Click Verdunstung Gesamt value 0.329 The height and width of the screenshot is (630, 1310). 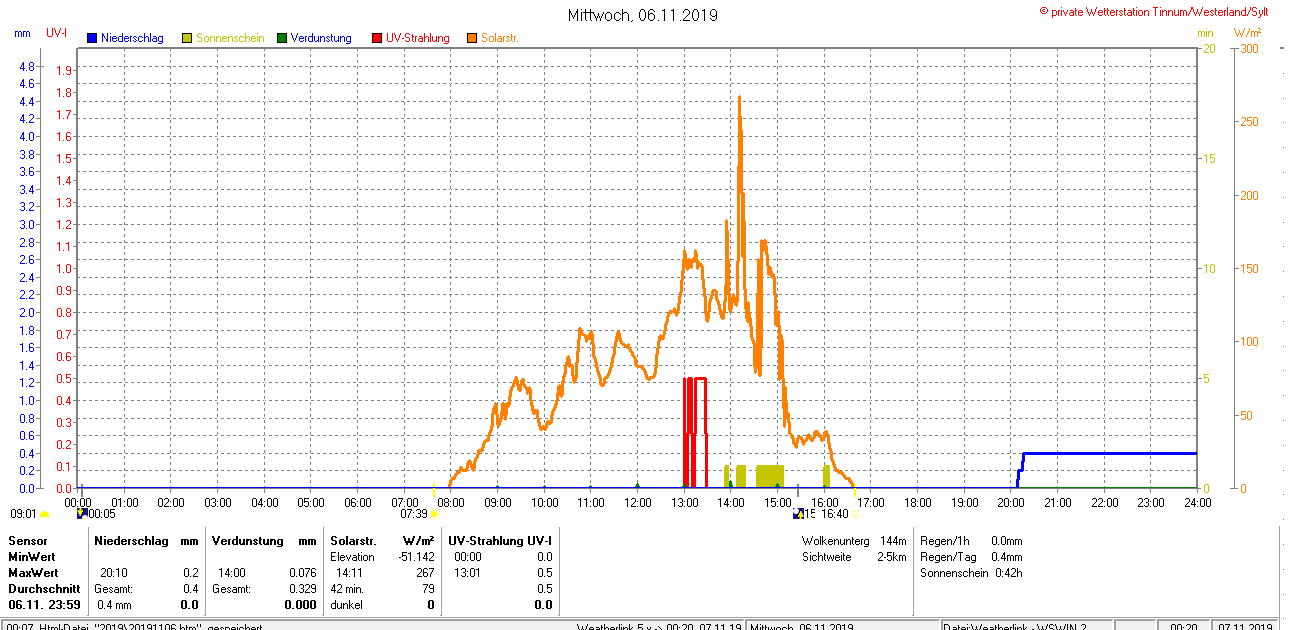pos(302,589)
